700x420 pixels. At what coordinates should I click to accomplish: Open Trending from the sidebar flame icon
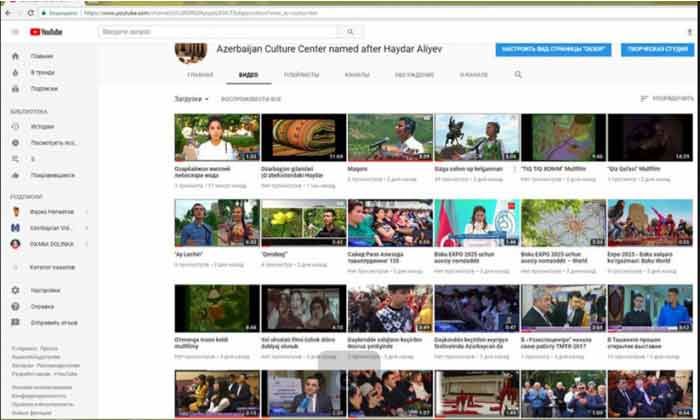(15, 73)
